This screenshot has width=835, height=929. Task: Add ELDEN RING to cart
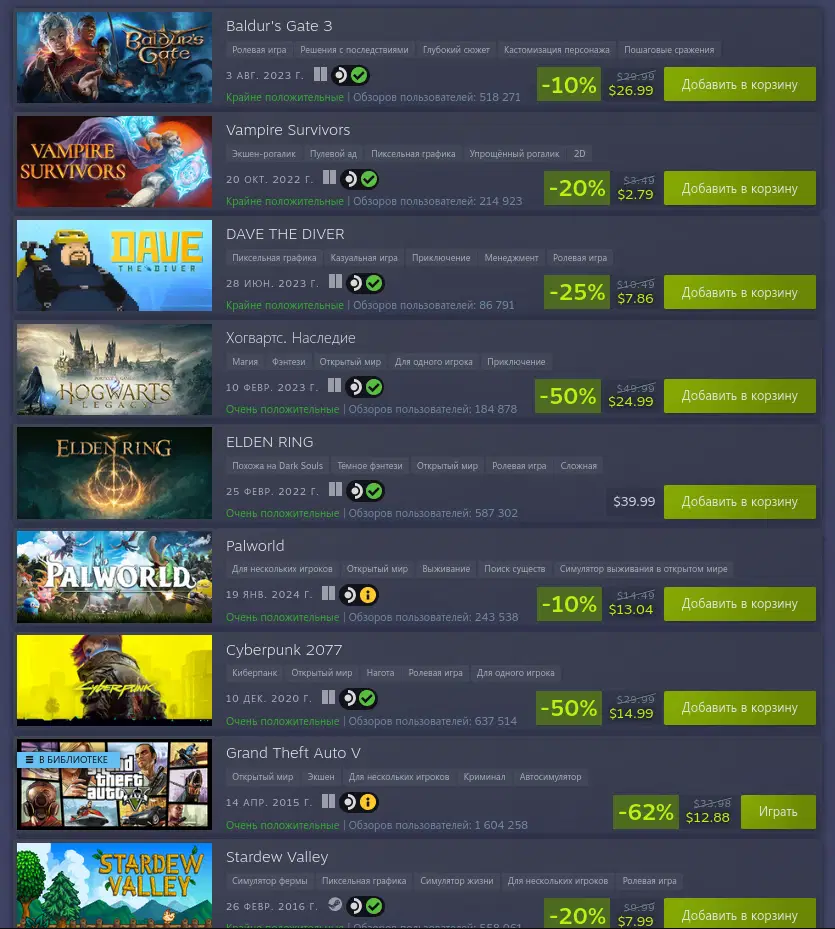[740, 502]
